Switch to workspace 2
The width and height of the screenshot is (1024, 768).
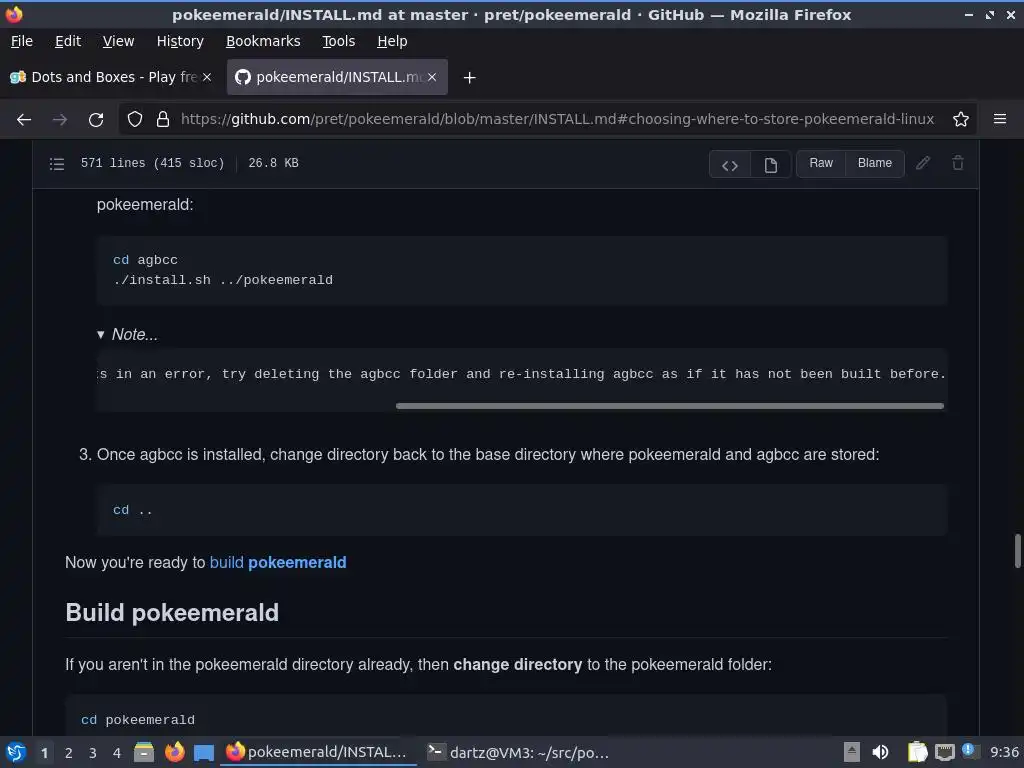(x=69, y=753)
